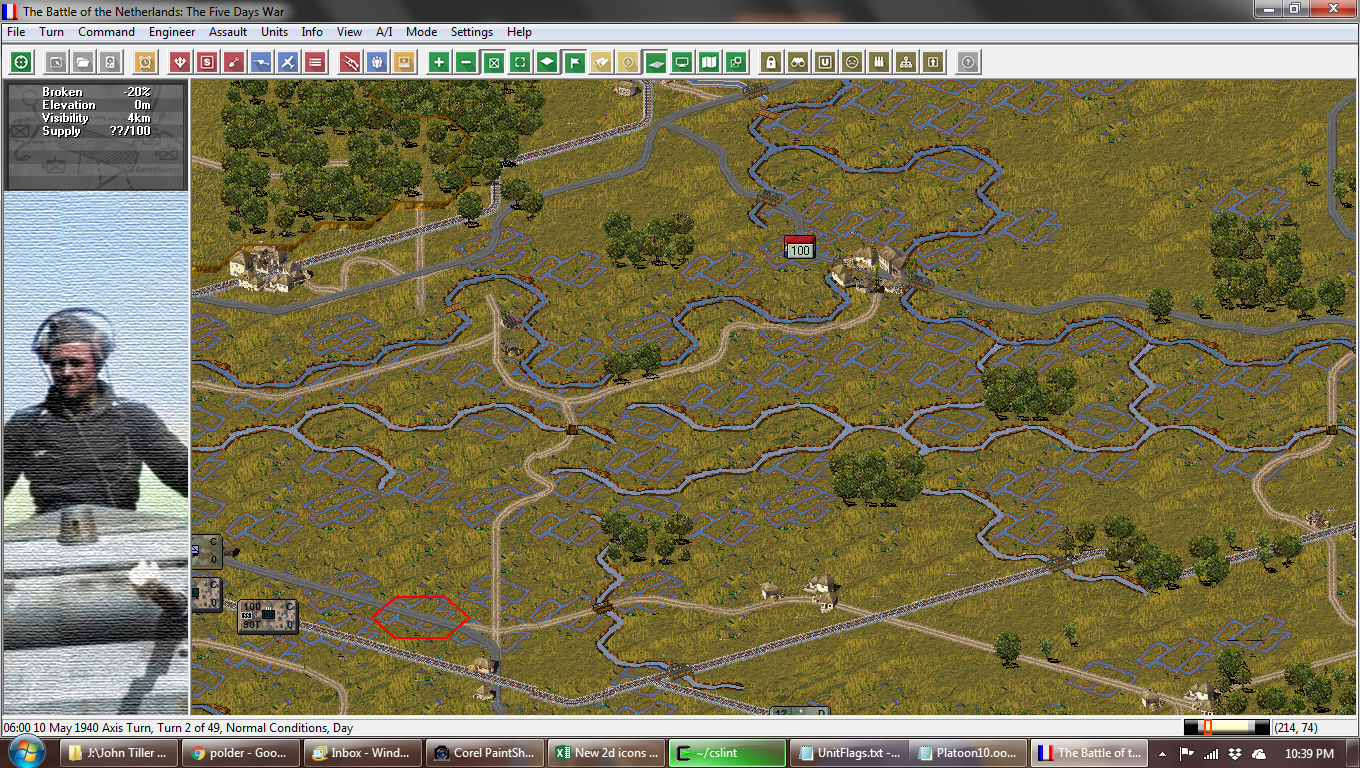
Task: Click the olive up-arrow box icon
Action: (933, 62)
